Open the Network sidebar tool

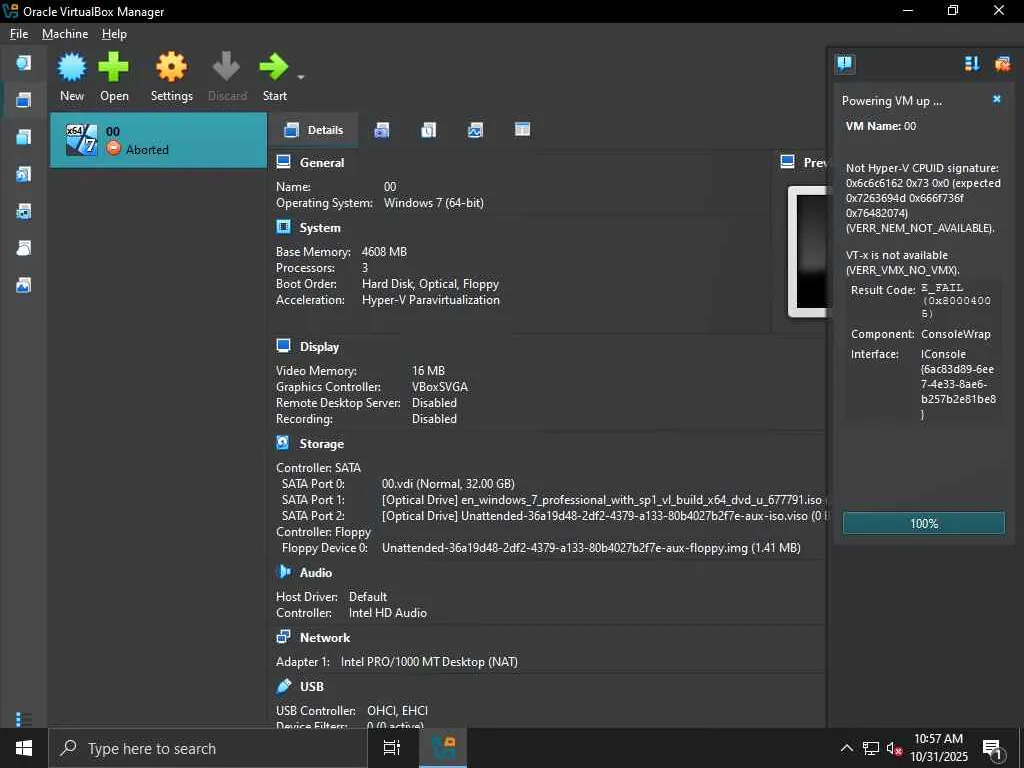coord(24,211)
